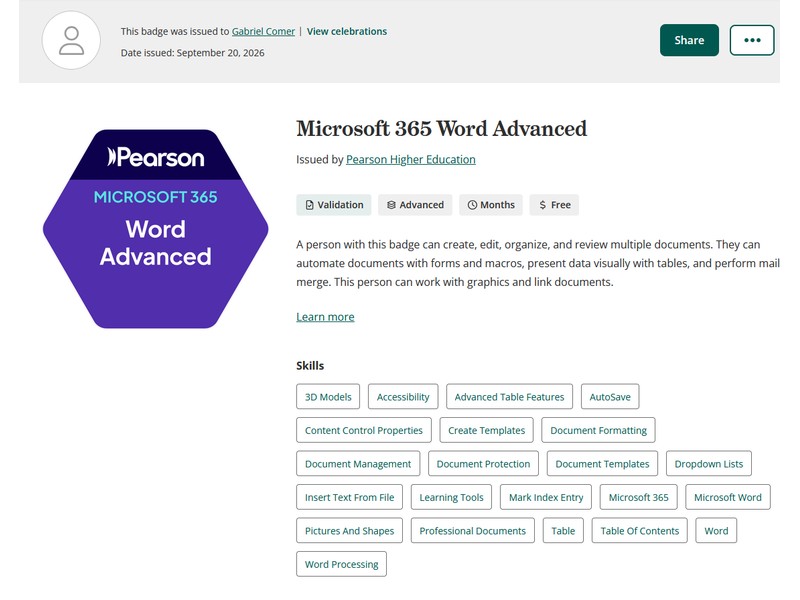The height and width of the screenshot is (600, 800).
Task: Click the Microsoft Word skill tag
Action: (728, 497)
